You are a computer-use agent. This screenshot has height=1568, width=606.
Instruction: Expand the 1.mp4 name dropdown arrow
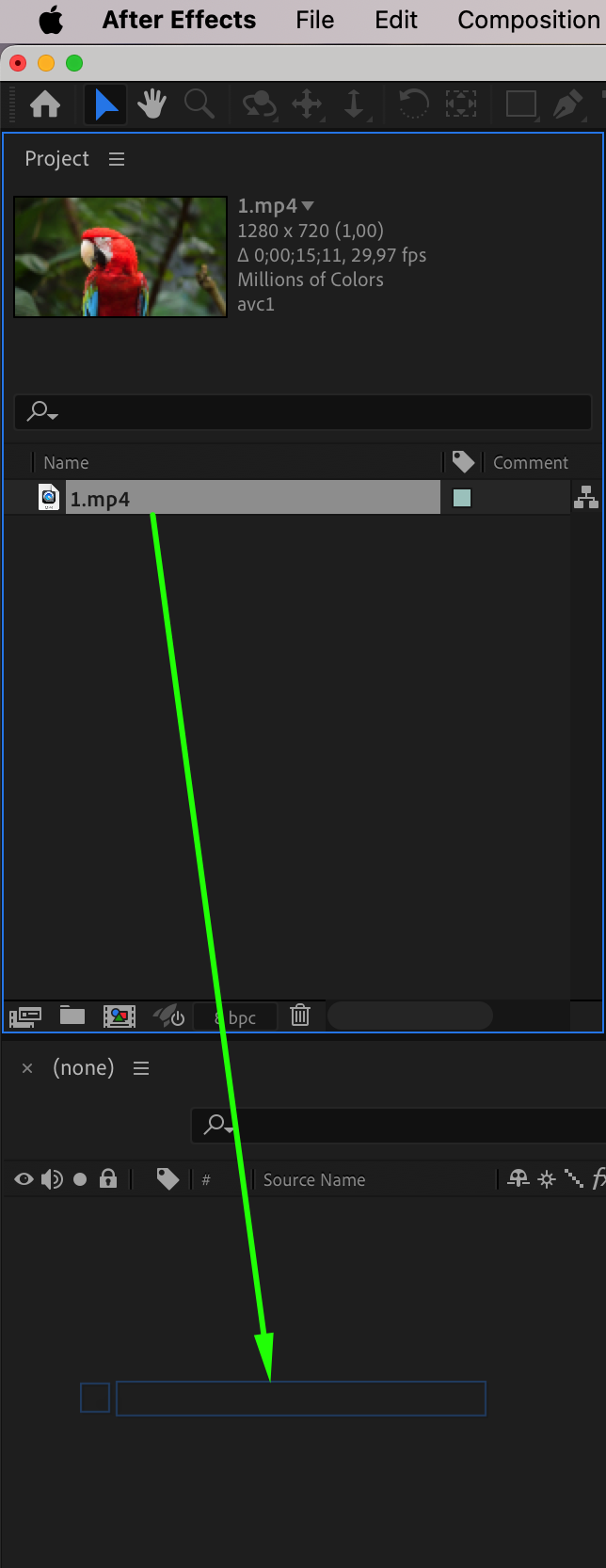pos(308,206)
